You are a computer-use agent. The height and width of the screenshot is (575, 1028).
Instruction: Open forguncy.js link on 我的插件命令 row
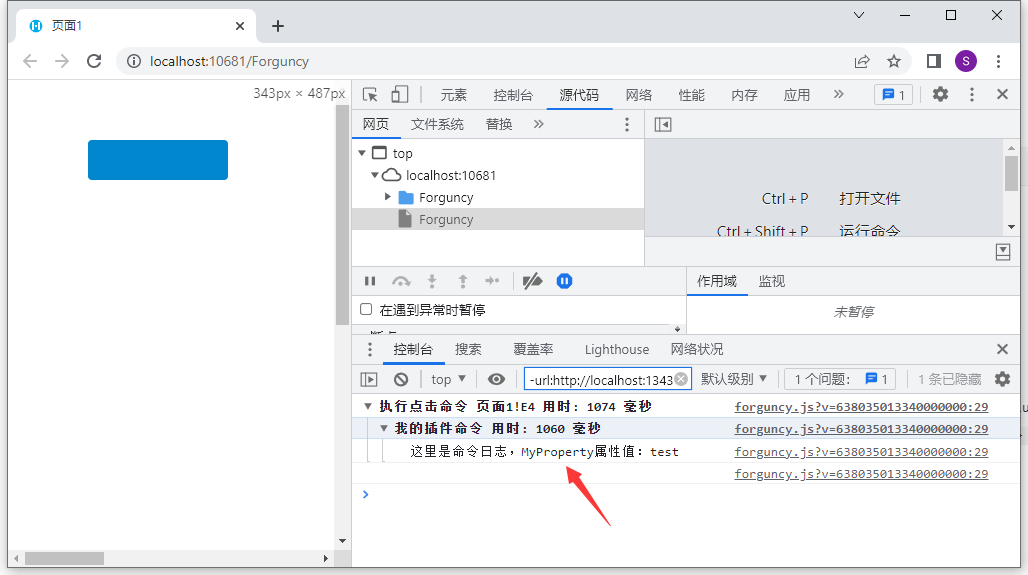pos(861,429)
